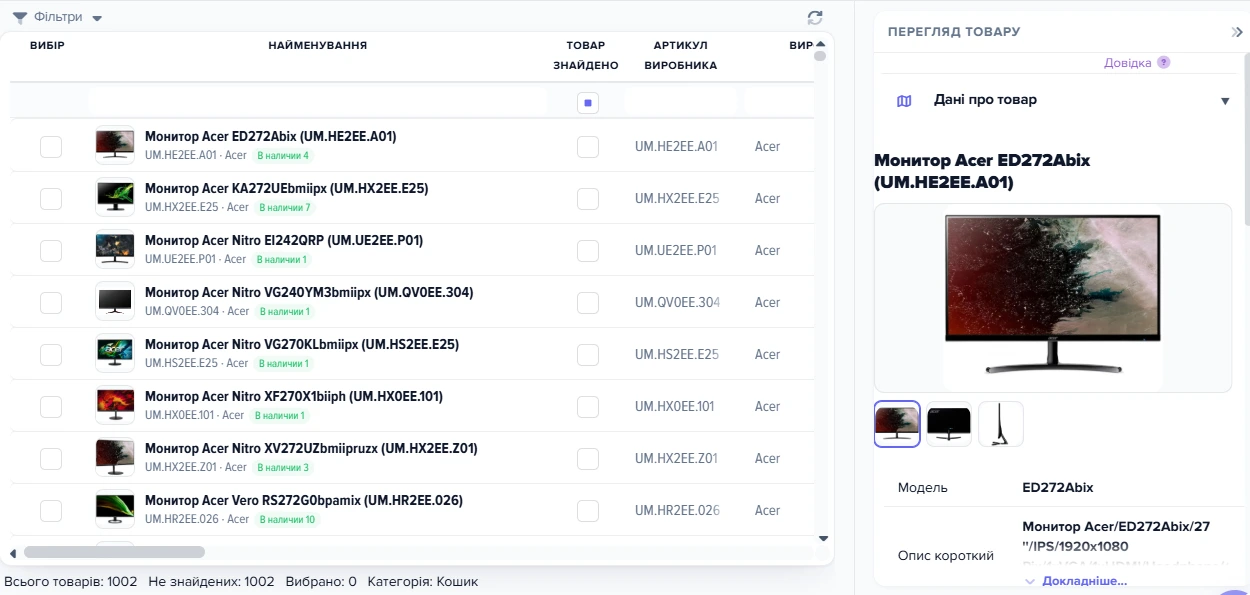Click the XF270X1biiph row monitor icon
The image size is (1250, 595).
115,406
